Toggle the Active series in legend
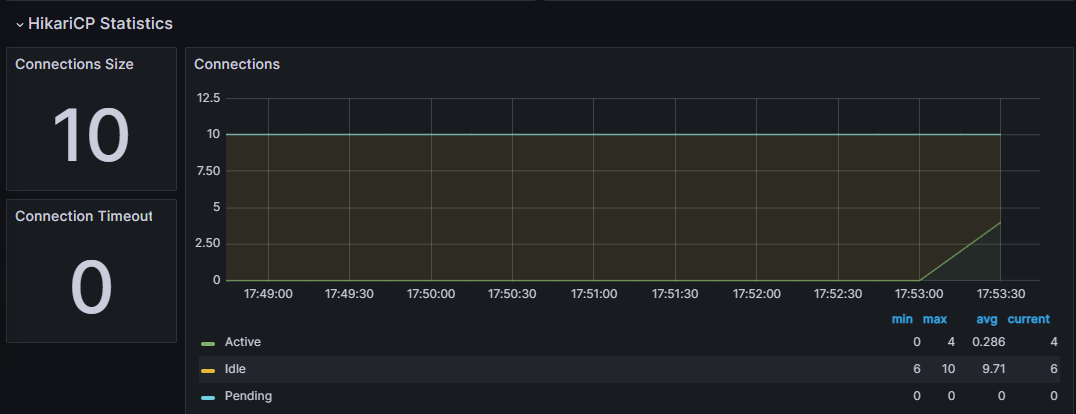Image resolution: width=1076 pixels, height=414 pixels. point(243,342)
